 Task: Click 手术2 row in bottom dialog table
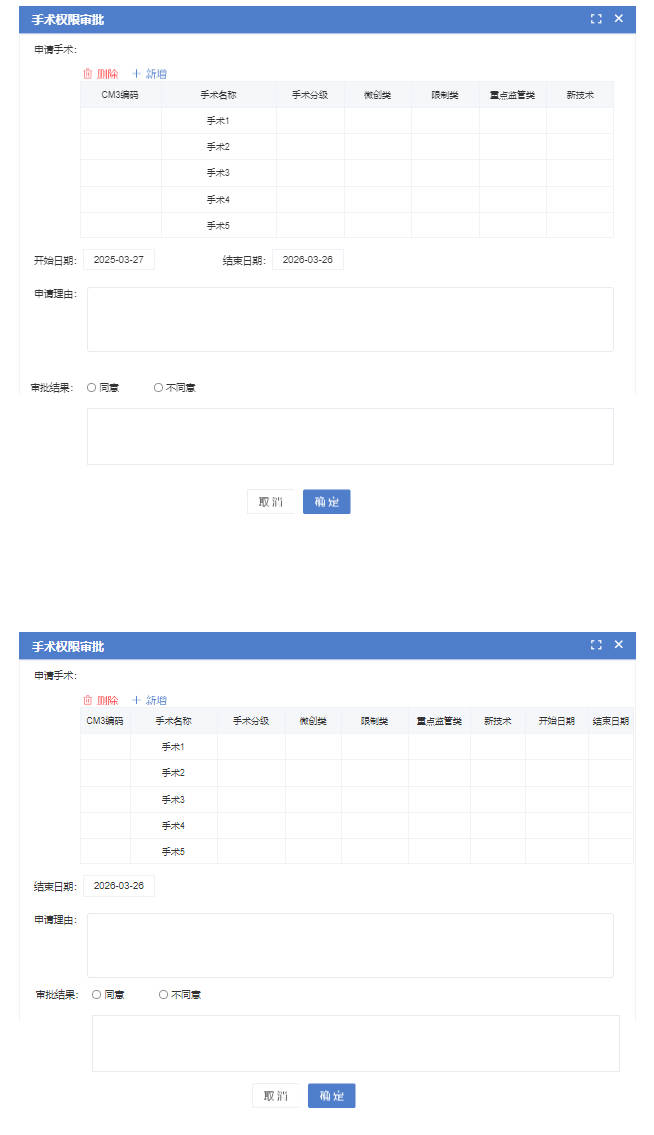pos(357,773)
